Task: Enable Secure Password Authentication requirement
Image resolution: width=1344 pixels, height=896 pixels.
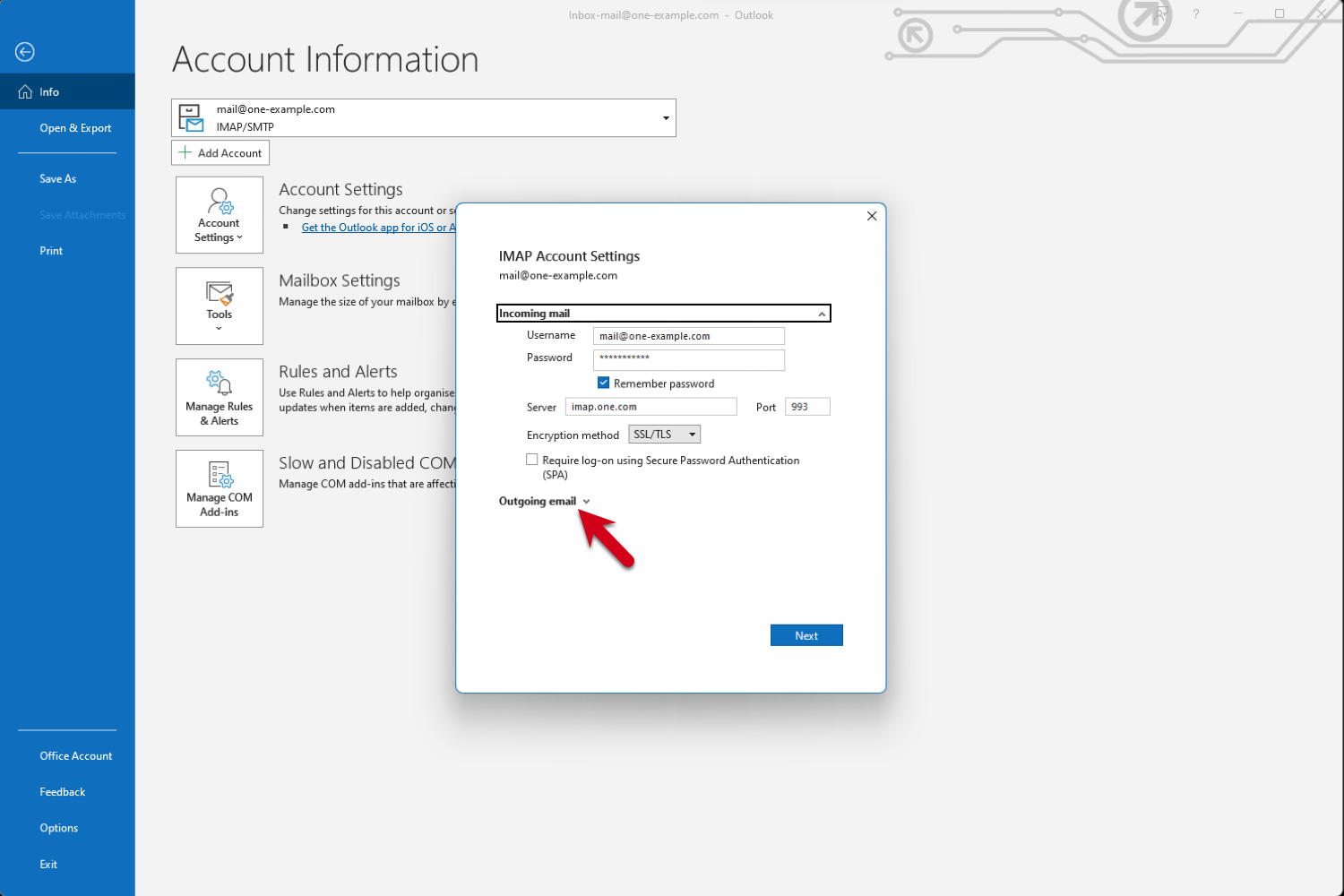Action: [532, 459]
